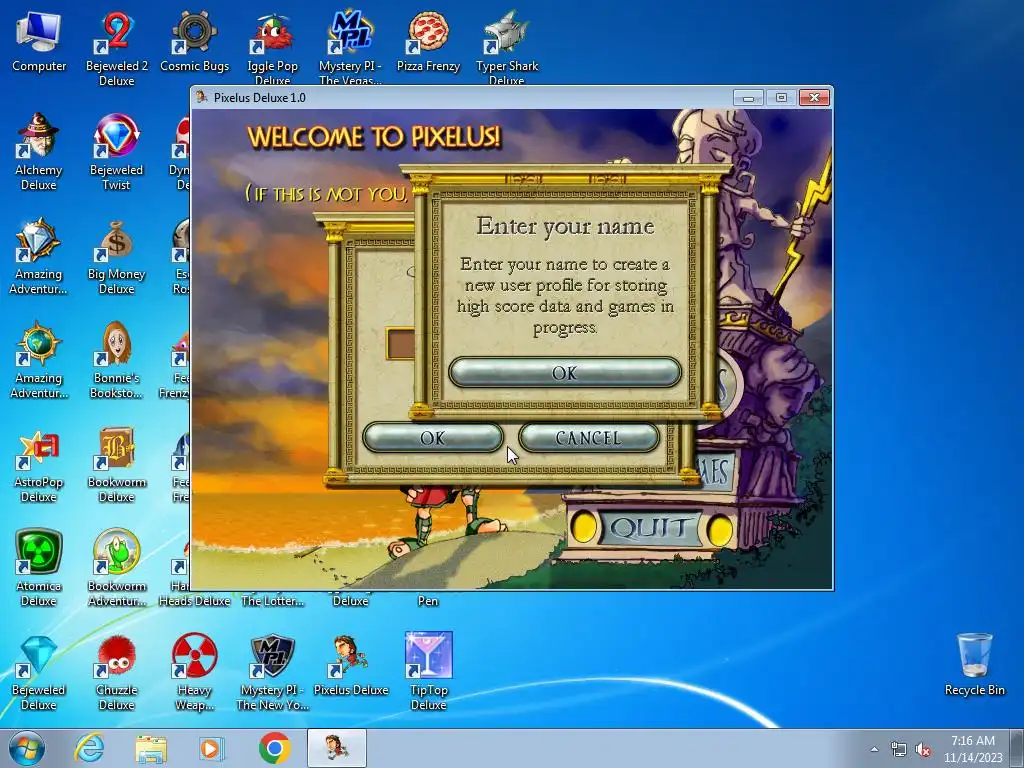Click the CANCEL button in the rear dialog

coord(588,438)
